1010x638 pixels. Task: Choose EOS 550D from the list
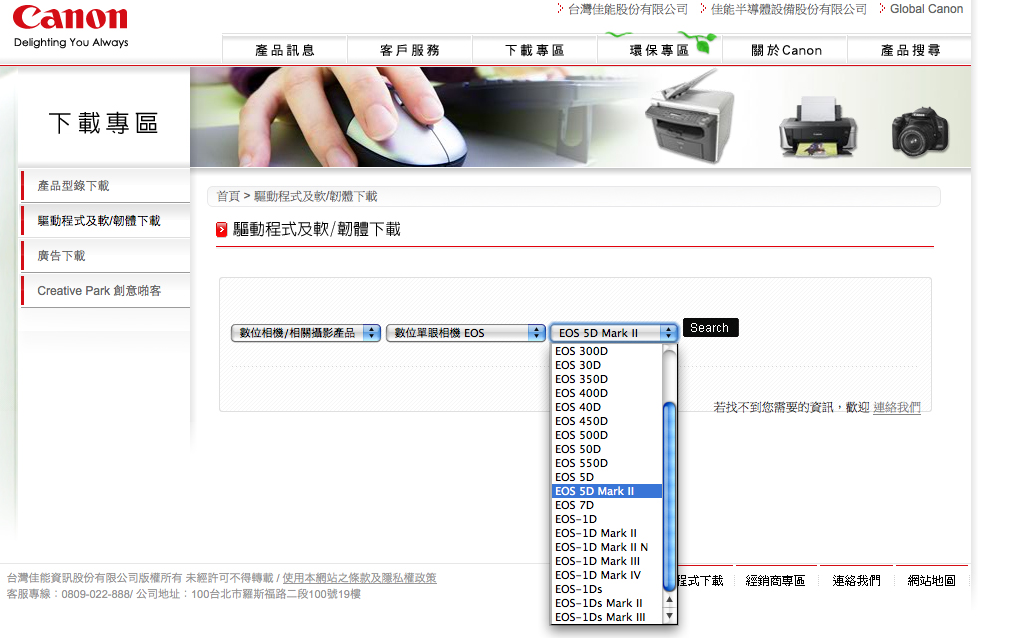tap(607, 463)
